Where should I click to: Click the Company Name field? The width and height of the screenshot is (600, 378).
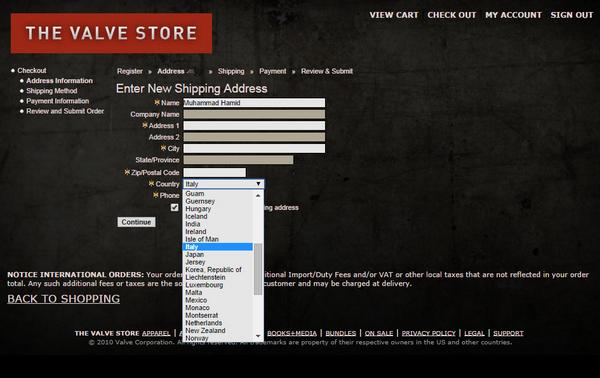click(254, 114)
